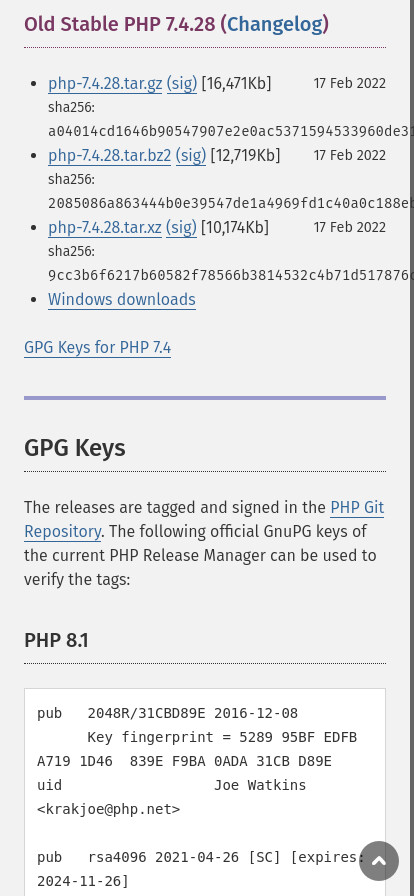Click the tar.gz sha256 hash text
The height and width of the screenshot is (896, 414).
pyautogui.click(x=229, y=131)
